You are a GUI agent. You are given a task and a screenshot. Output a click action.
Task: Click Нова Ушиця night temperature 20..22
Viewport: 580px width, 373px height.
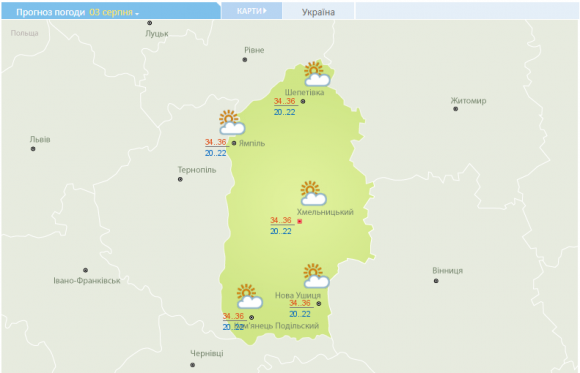click(300, 314)
